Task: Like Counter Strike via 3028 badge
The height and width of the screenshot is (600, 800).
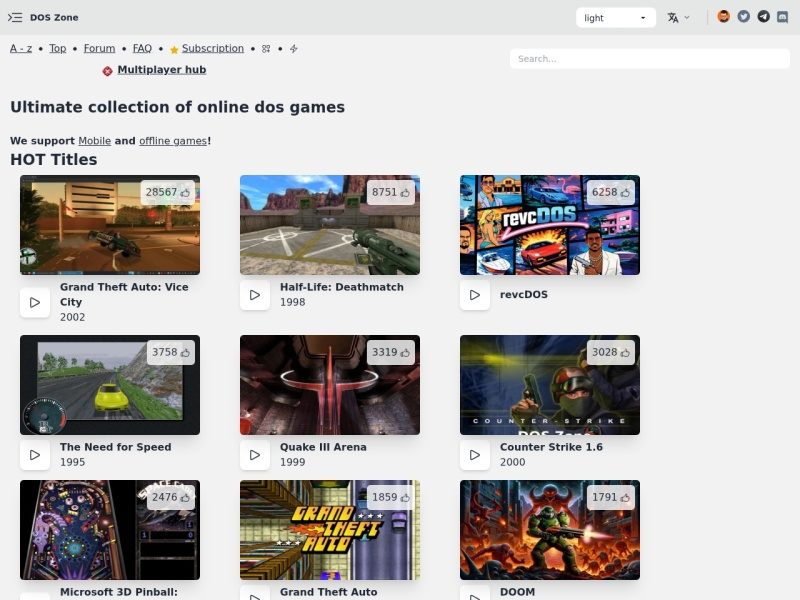Action: 610,353
